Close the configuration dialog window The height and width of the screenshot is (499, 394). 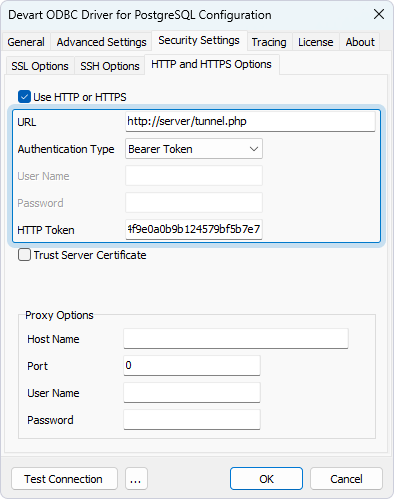click(379, 14)
